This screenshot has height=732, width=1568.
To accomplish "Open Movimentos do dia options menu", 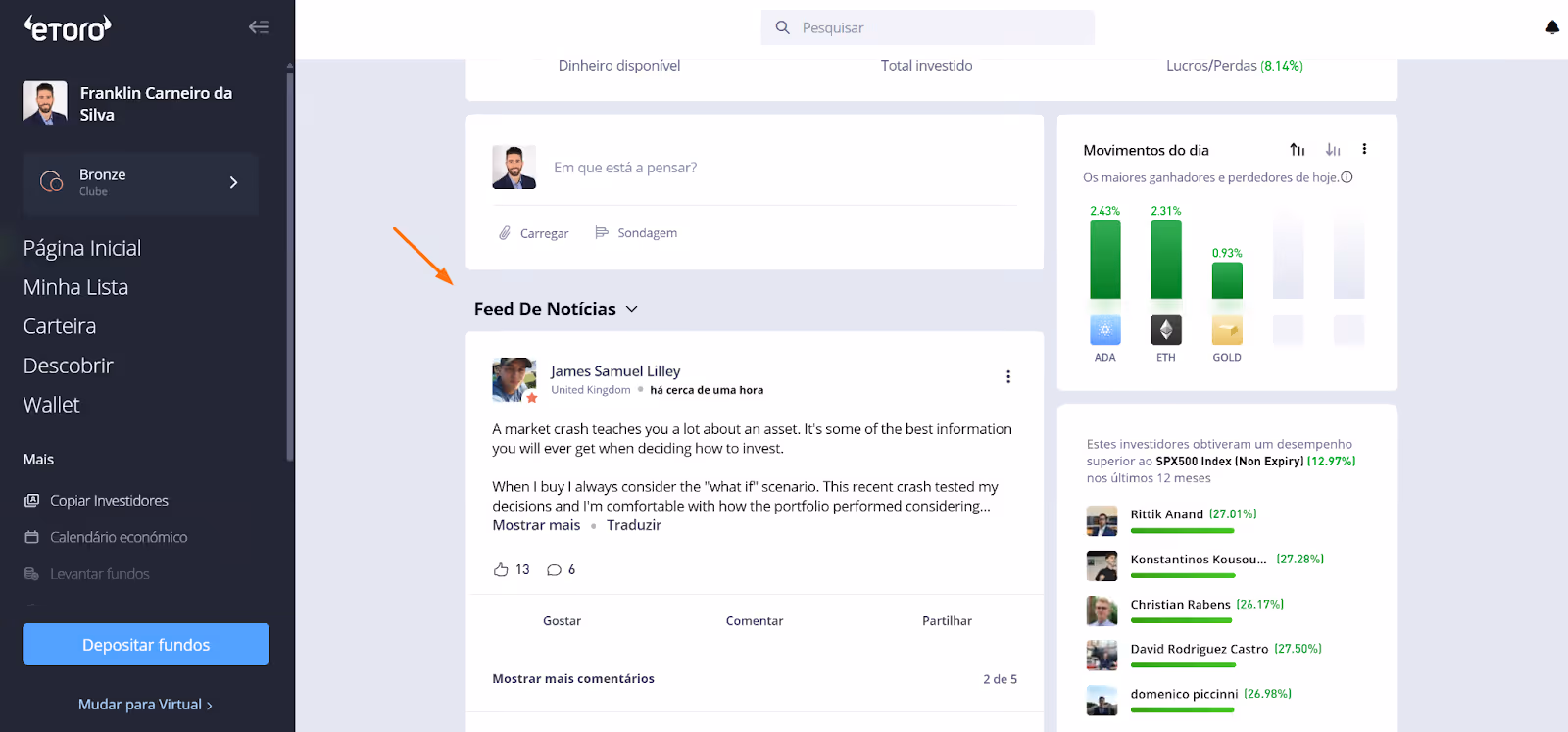I will pyautogui.click(x=1364, y=149).
